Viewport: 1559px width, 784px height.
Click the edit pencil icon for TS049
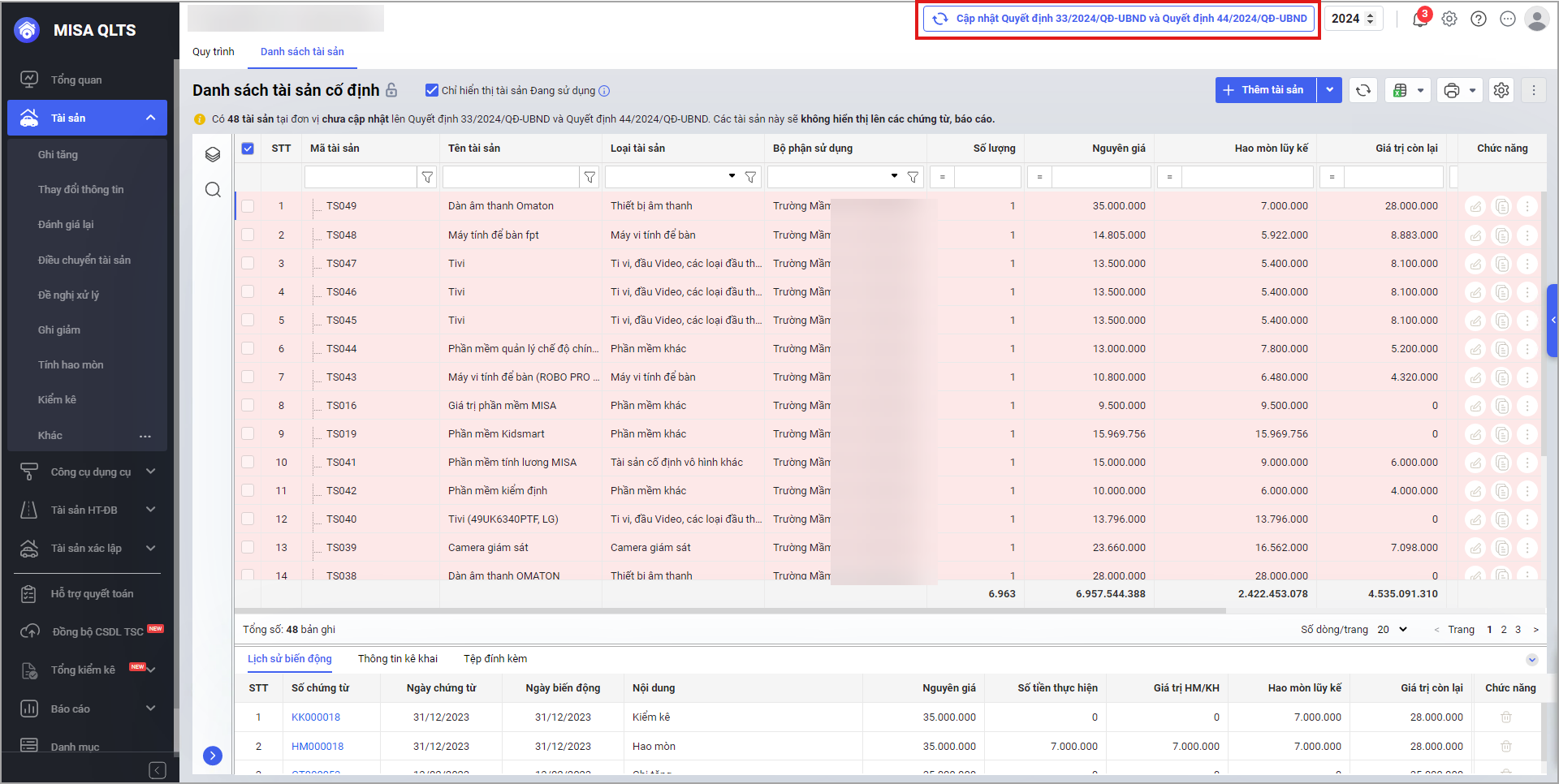click(1475, 207)
